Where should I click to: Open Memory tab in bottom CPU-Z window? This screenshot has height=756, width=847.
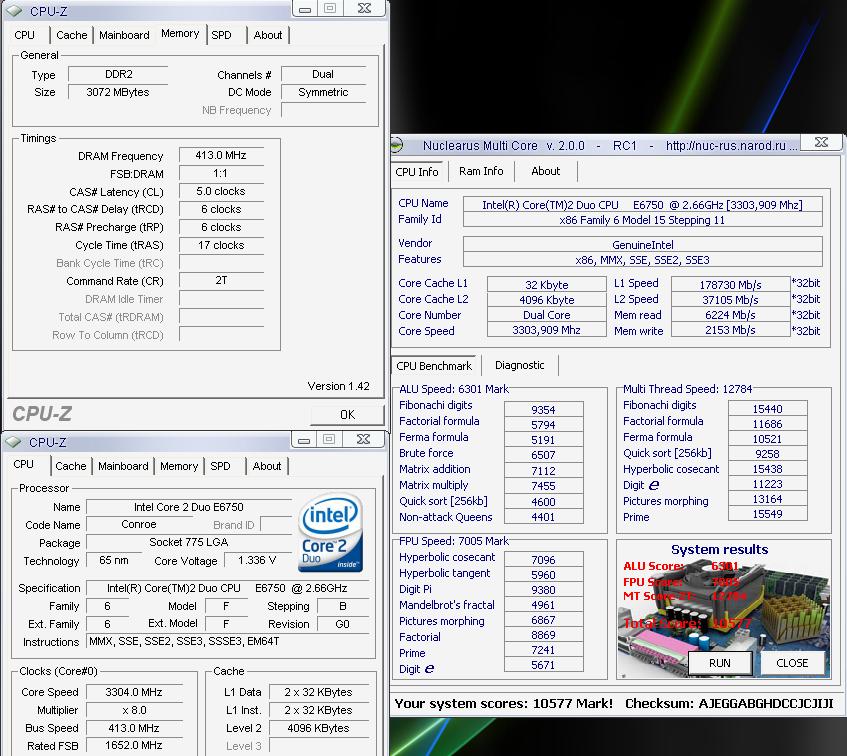coord(179,466)
